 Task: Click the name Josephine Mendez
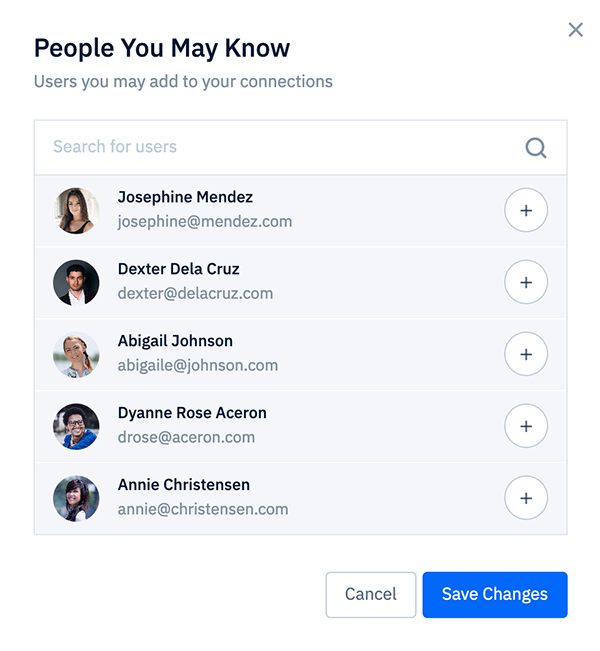pos(185,197)
